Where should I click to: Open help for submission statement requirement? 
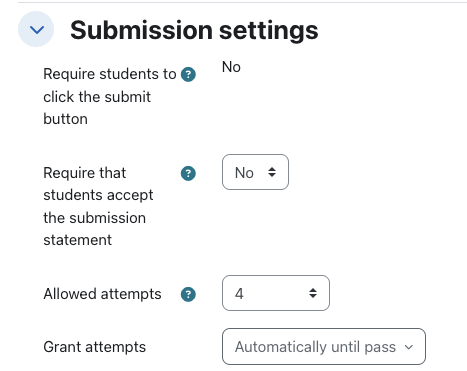tap(188, 173)
